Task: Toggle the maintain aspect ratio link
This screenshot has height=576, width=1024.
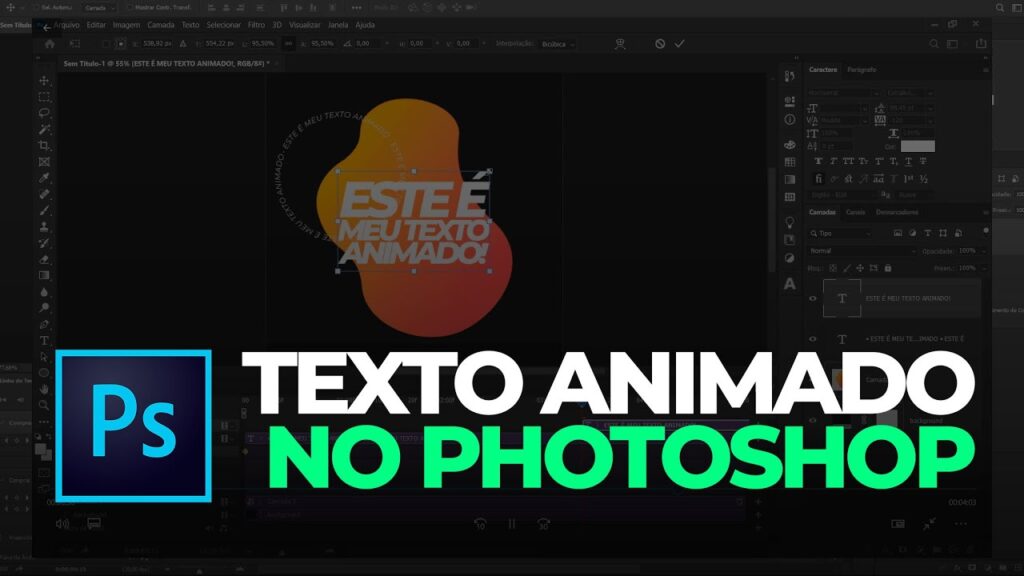Action: coord(288,44)
